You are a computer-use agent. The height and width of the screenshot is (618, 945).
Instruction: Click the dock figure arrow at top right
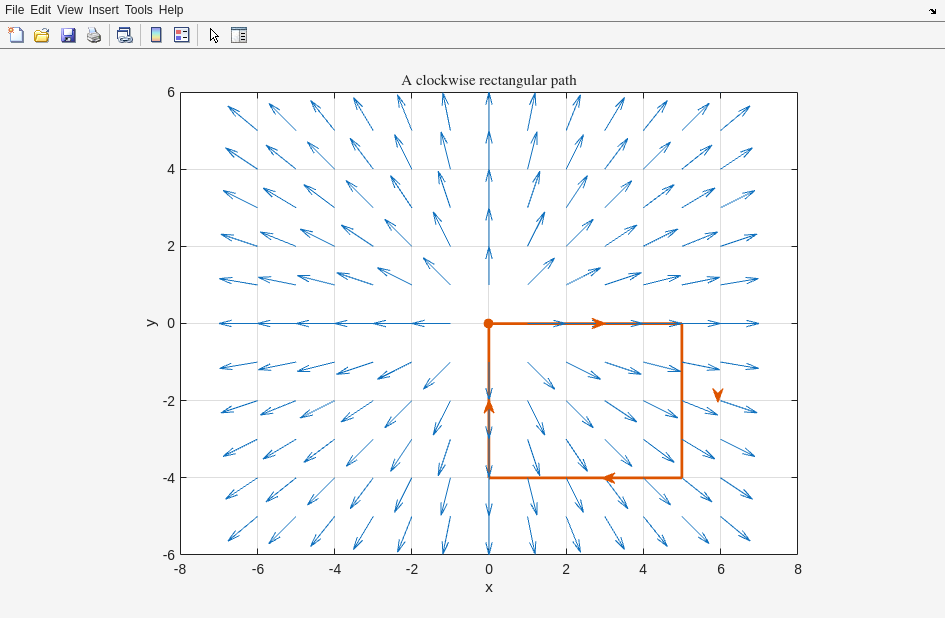tap(932, 10)
